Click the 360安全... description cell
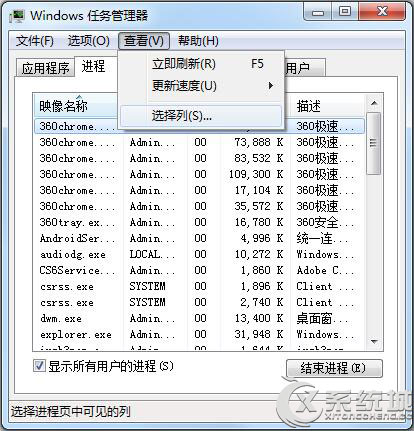 tap(325, 222)
